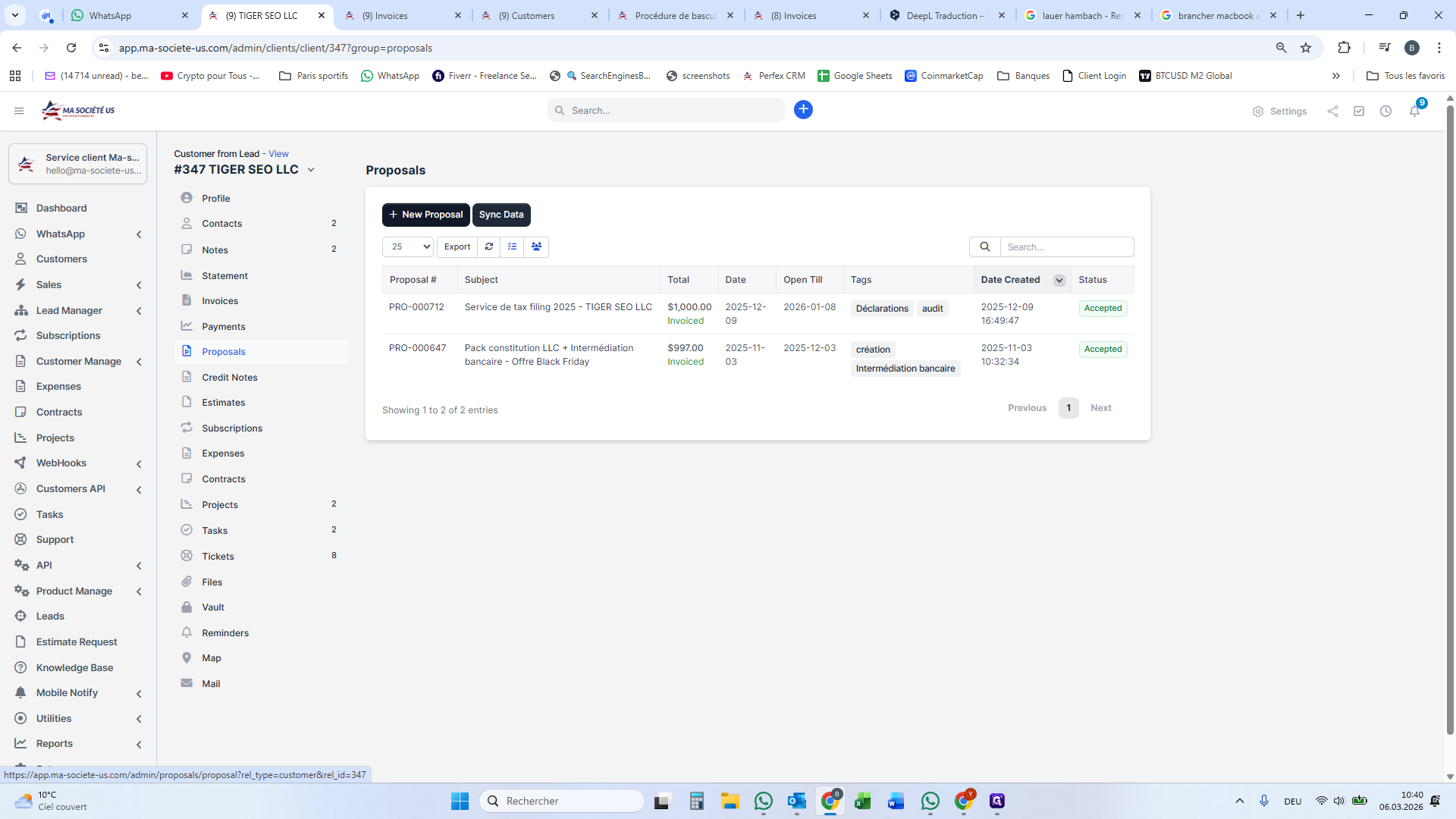The width and height of the screenshot is (1456, 819).
Task: Click the blue quick-create plus icon
Action: pyautogui.click(x=803, y=110)
